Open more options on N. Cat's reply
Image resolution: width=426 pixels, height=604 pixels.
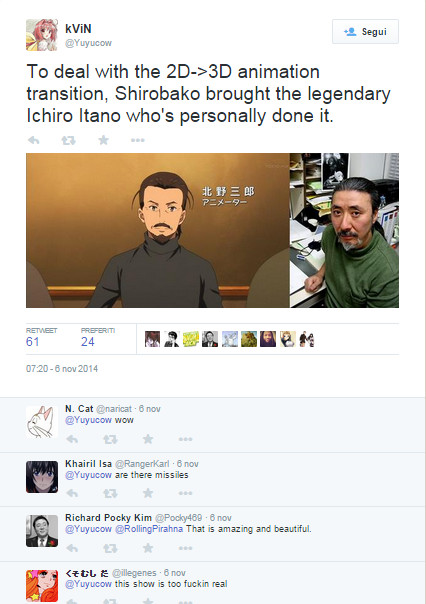tap(185, 439)
